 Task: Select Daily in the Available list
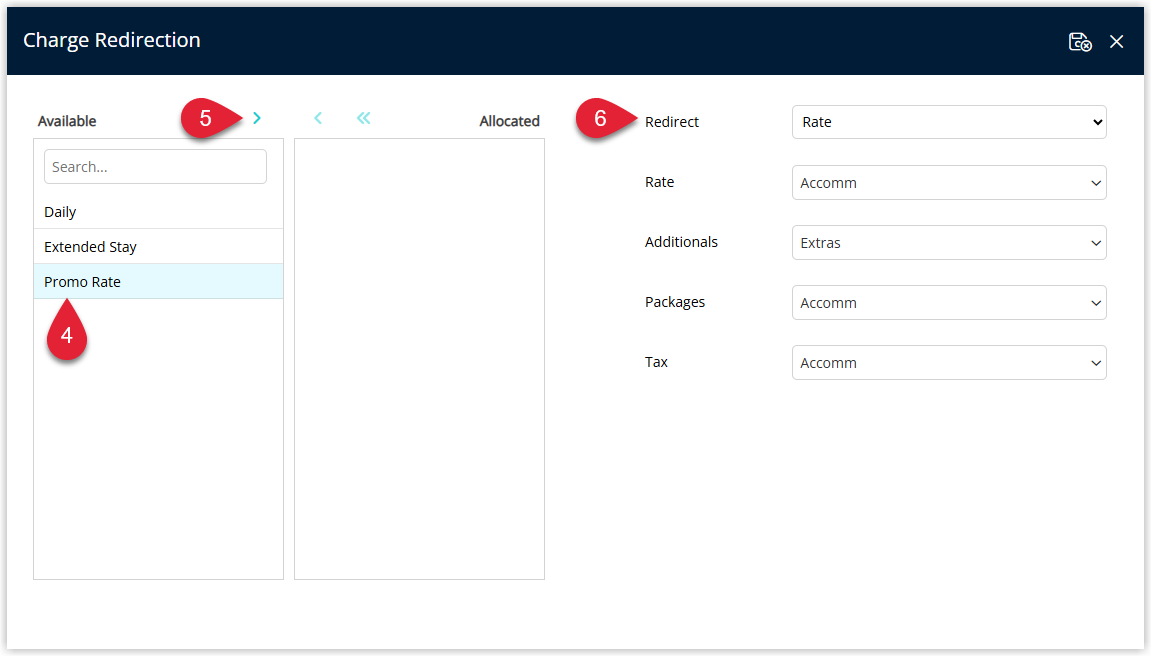point(158,212)
